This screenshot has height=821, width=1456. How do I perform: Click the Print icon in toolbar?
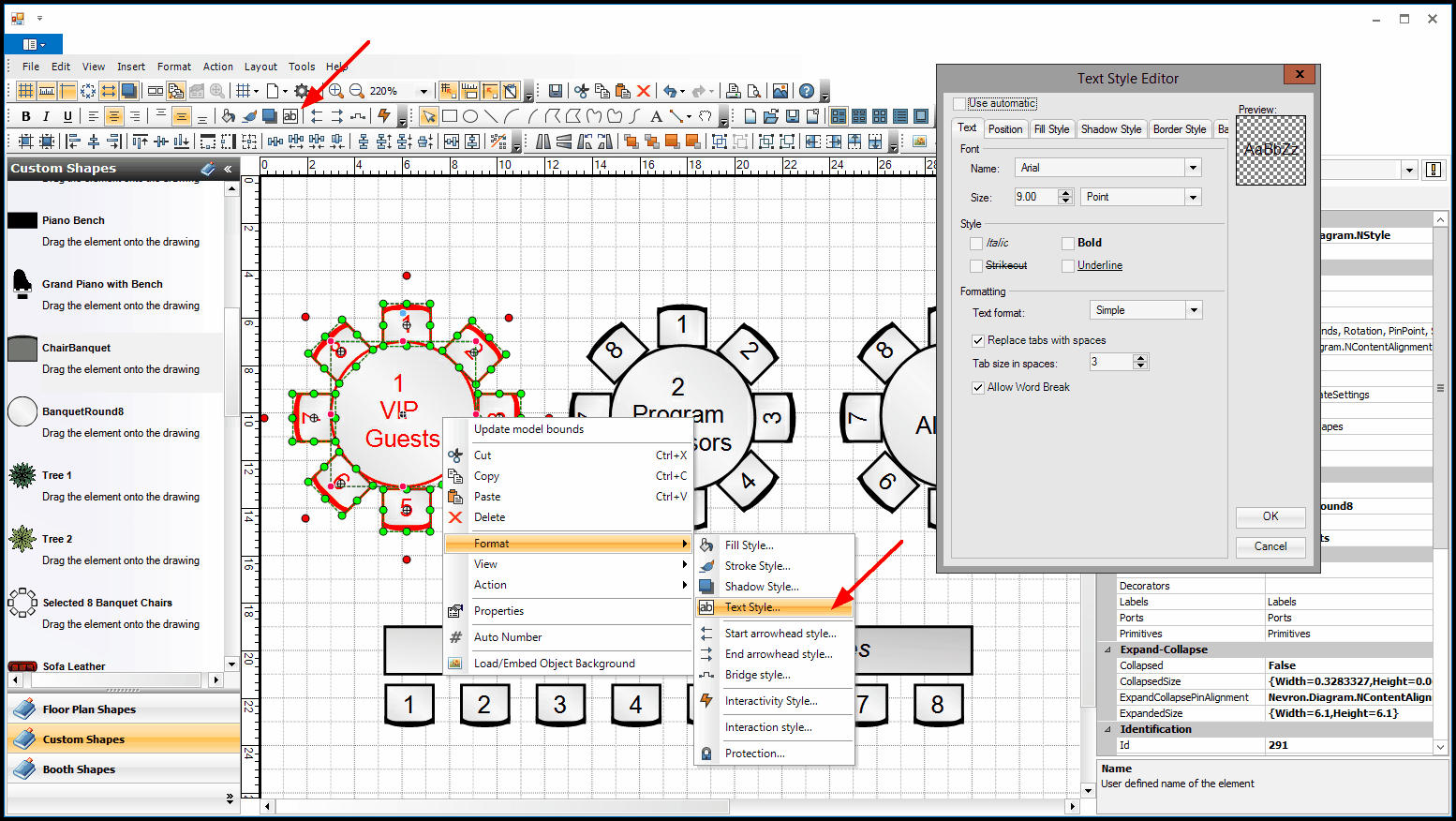pyautogui.click(x=734, y=91)
